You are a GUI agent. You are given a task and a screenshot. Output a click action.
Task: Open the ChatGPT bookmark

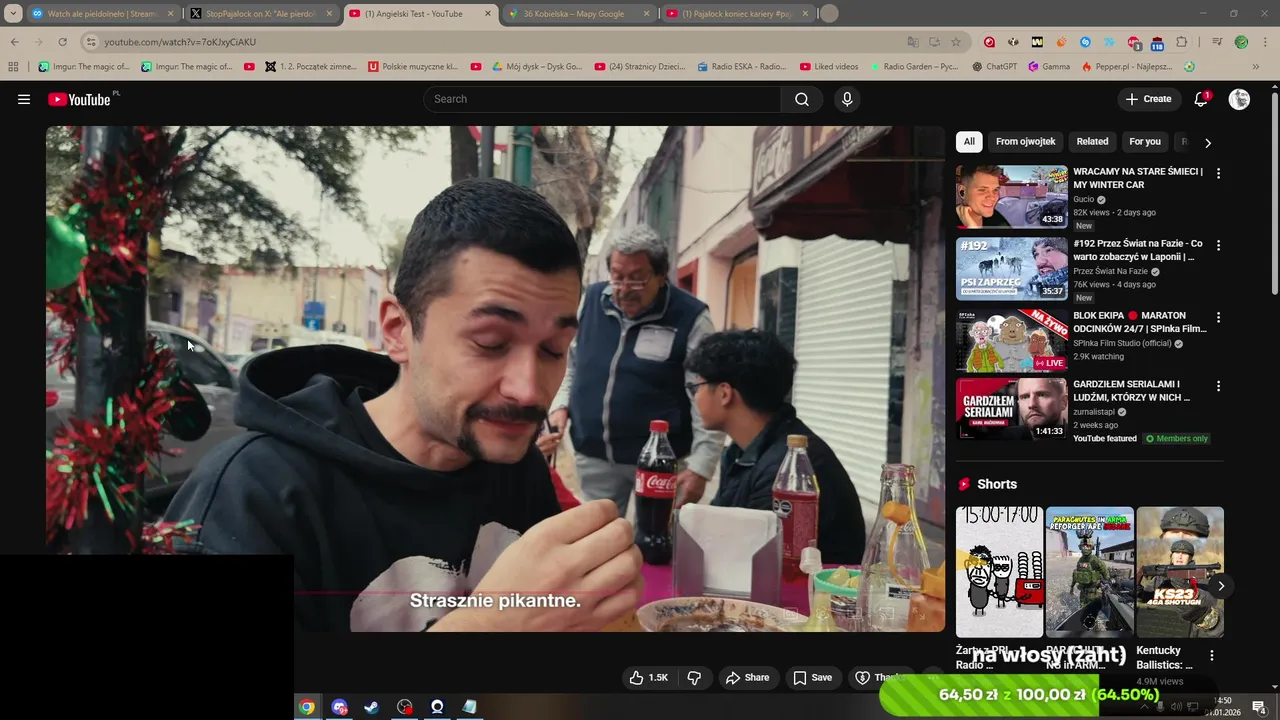click(x=994, y=67)
